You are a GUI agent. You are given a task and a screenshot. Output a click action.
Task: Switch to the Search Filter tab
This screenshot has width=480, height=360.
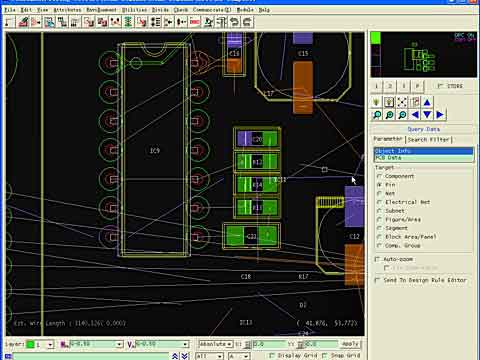[429, 139]
